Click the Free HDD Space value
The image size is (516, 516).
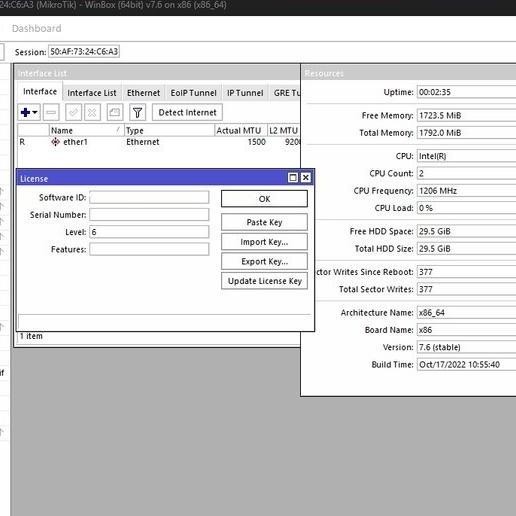tap(466, 231)
